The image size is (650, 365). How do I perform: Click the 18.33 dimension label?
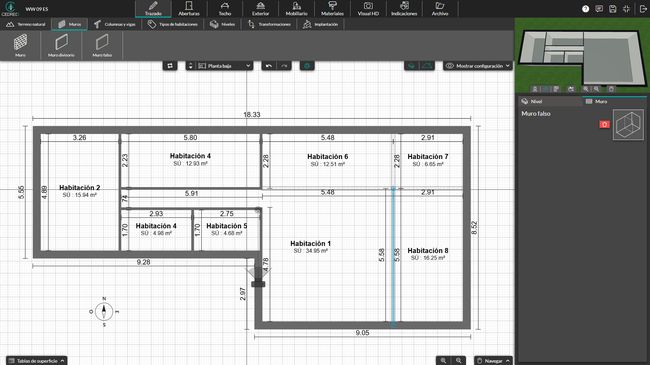click(252, 114)
